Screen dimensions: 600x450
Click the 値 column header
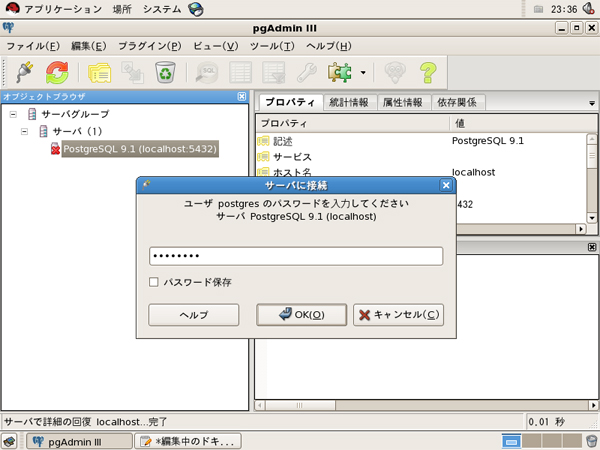(522, 123)
